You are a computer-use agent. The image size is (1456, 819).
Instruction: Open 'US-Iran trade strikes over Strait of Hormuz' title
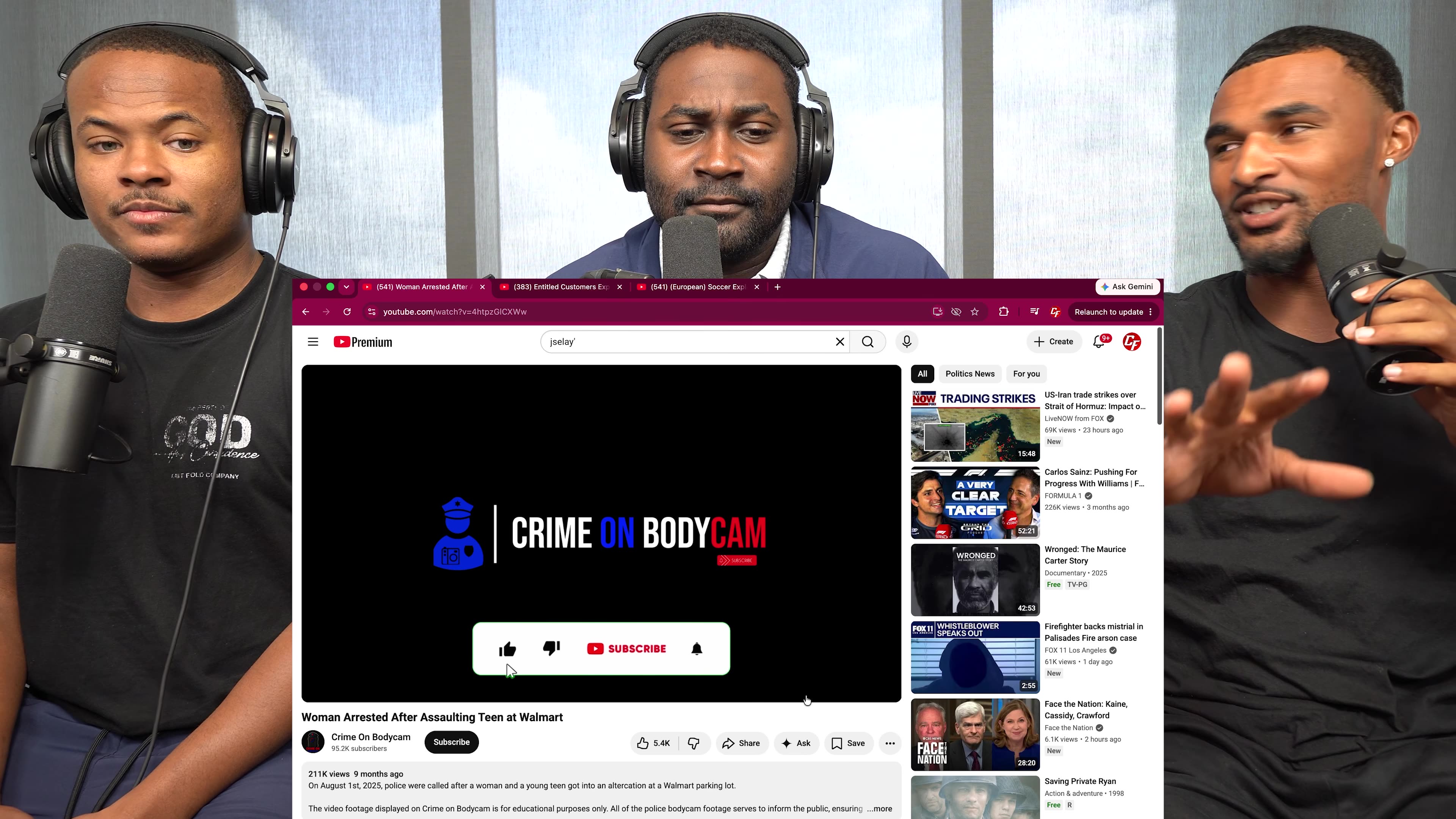1095,401
